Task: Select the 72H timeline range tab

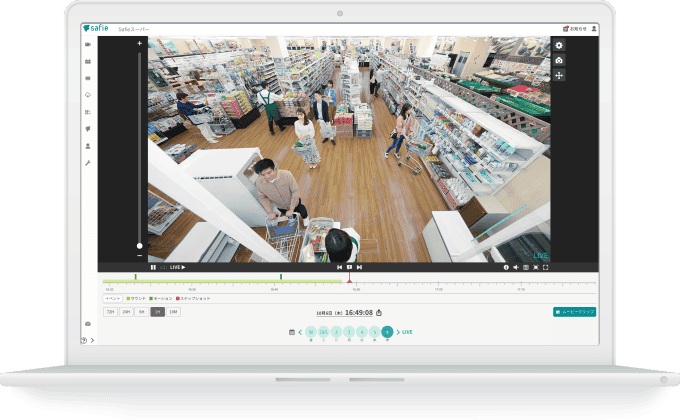Action: (x=110, y=312)
